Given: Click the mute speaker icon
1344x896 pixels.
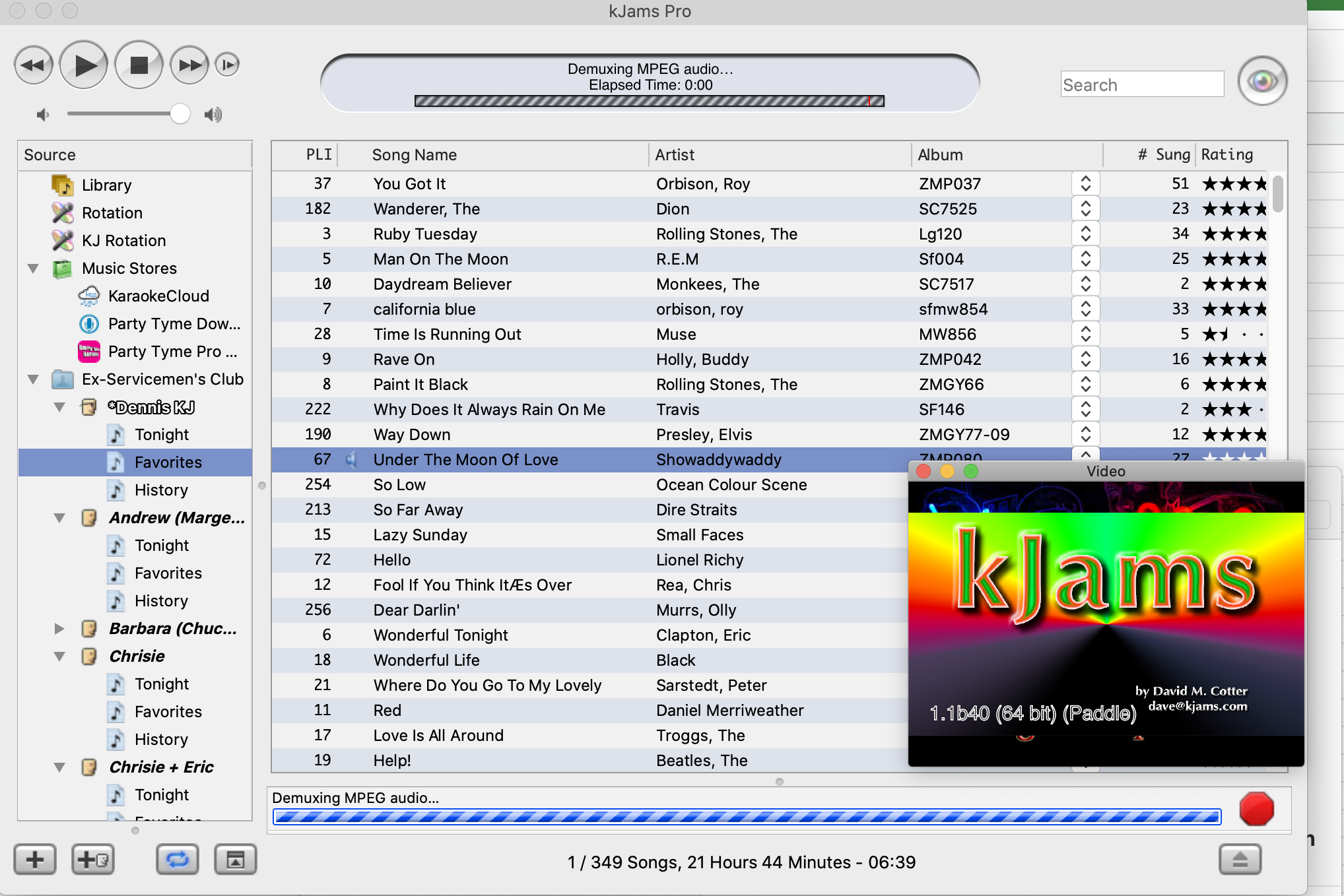Looking at the screenshot, I should click(x=43, y=115).
